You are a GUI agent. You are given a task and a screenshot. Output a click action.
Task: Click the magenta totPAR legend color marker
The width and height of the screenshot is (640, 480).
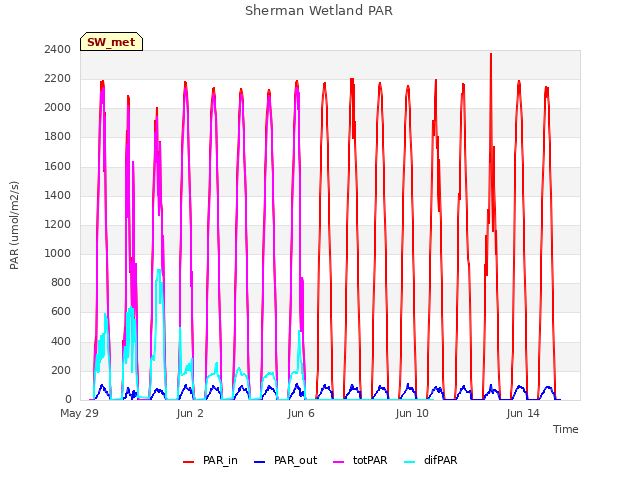click(x=338, y=462)
